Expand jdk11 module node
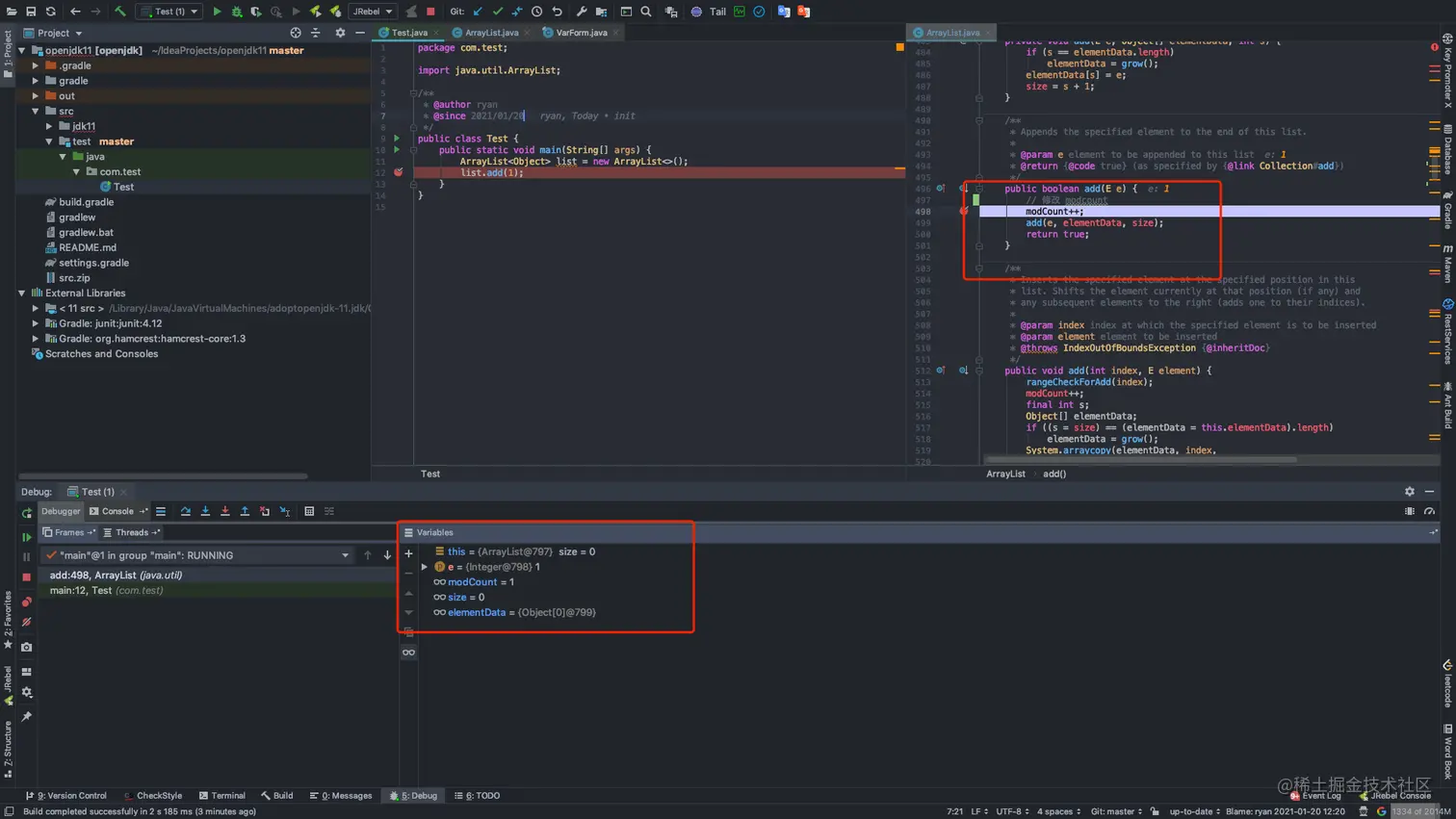Viewport: 1456px width, 819px height. (49, 126)
